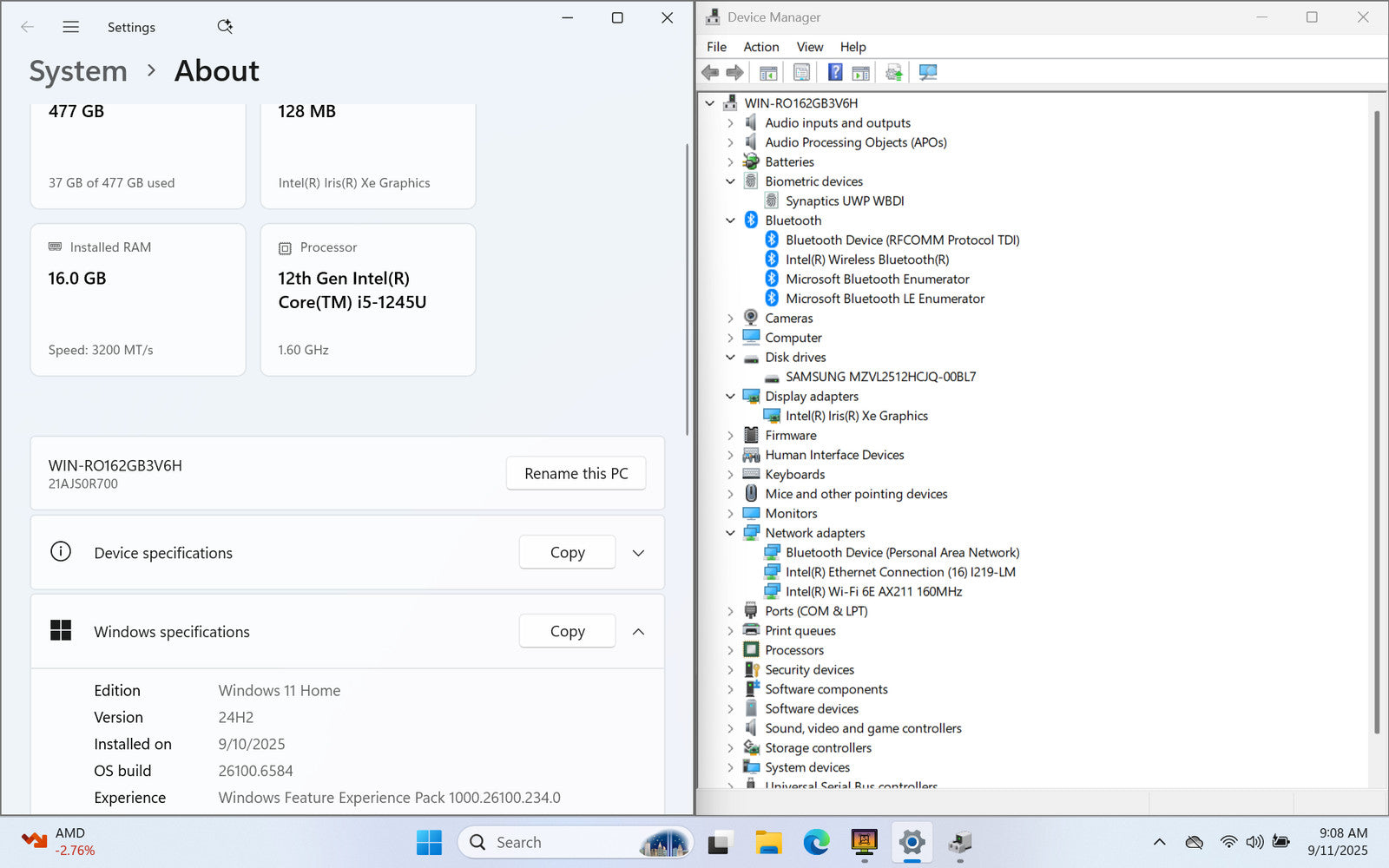Click the volume speaker icon in system tray
This screenshot has height=868, width=1389.
pos(1254,842)
